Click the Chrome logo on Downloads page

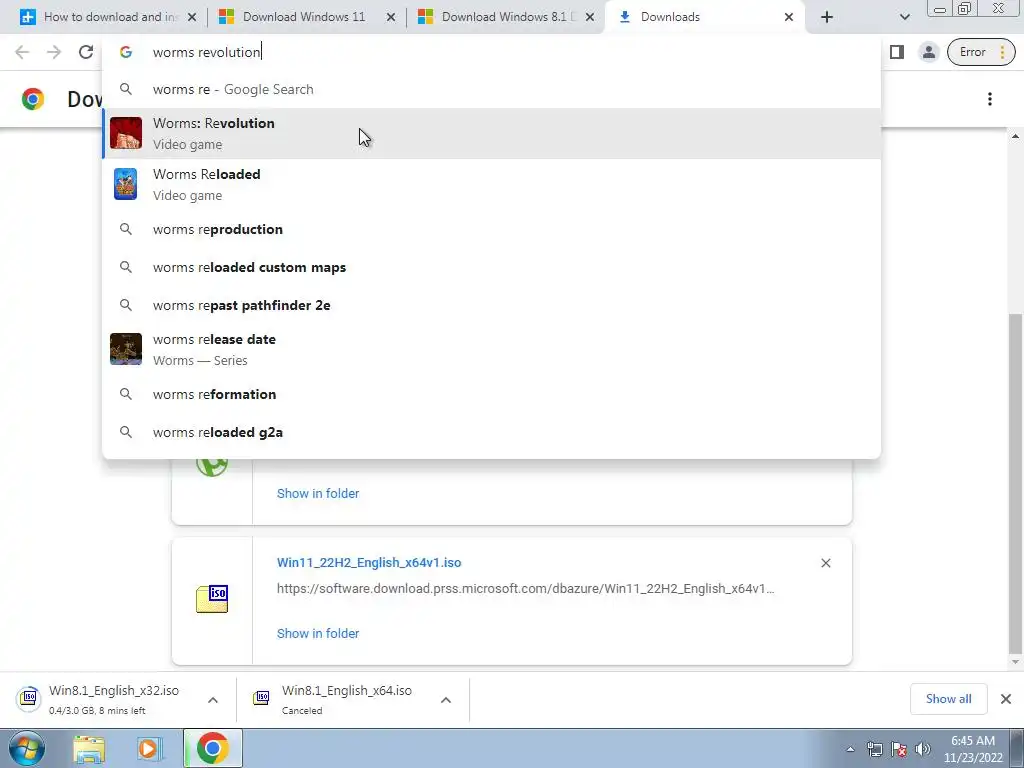pyautogui.click(x=33, y=99)
